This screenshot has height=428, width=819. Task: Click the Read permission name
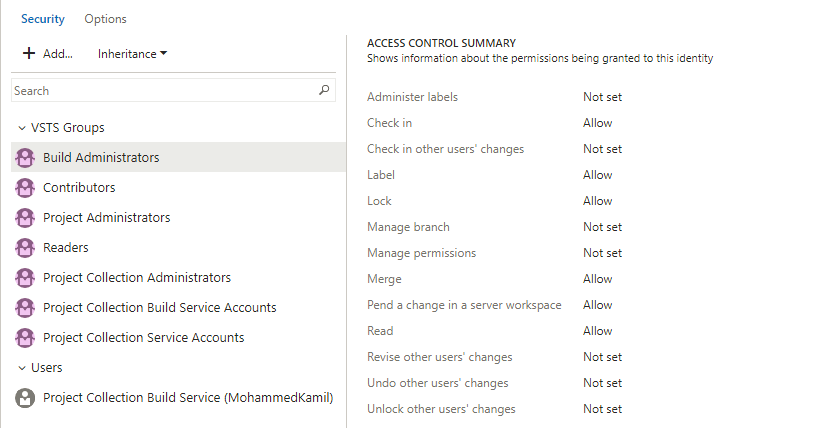click(x=380, y=331)
